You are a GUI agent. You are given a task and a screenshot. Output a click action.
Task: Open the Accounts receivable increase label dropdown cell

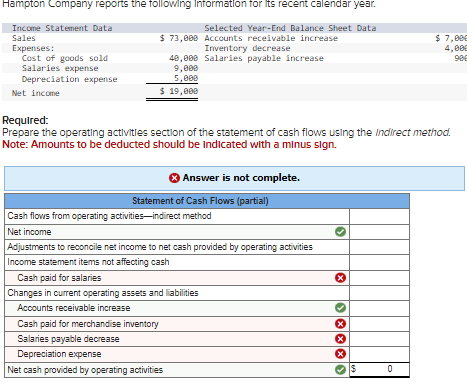[177, 308]
